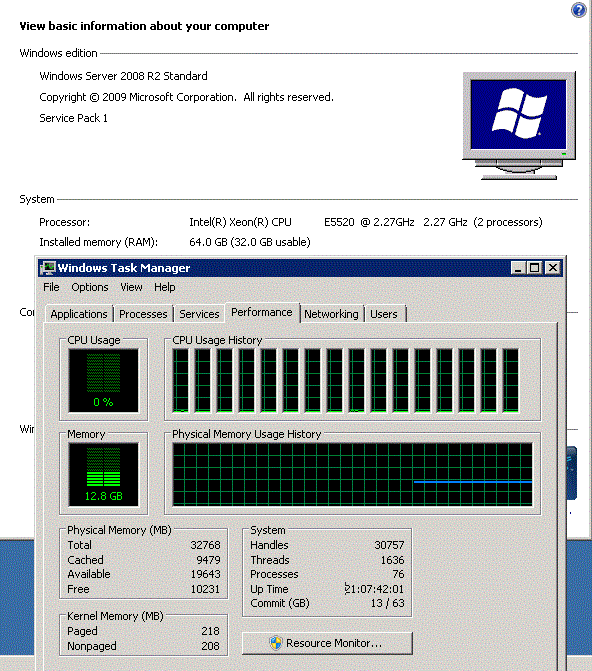Click the Commit (GB) value 13 / 63
This screenshot has width=592, height=671.
tap(387, 603)
